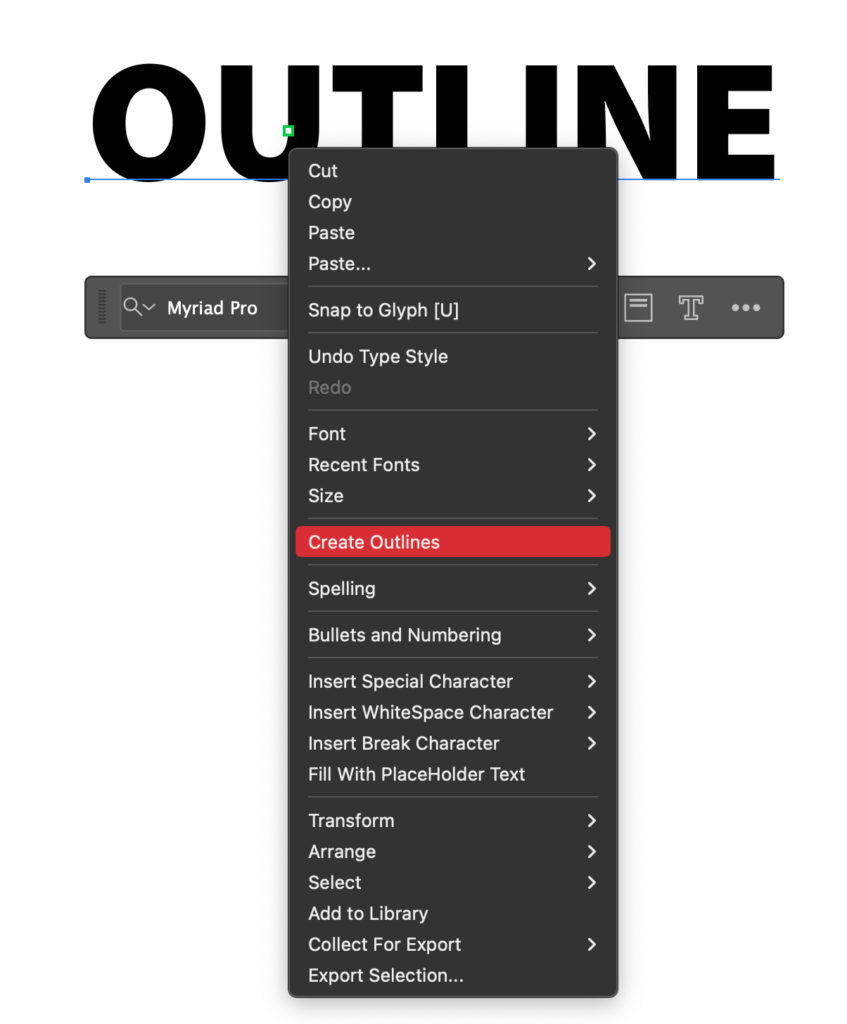
Task: Click the toolbar drag grip handle
Action: click(102, 307)
